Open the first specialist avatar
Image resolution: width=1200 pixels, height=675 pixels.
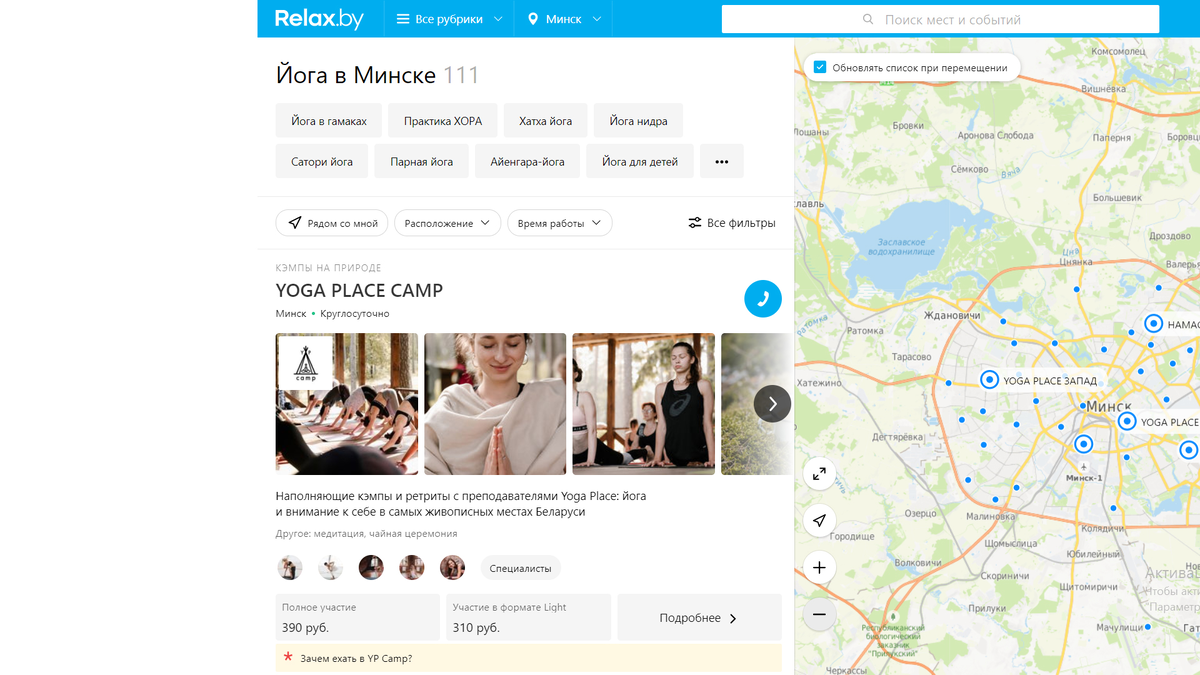point(289,568)
